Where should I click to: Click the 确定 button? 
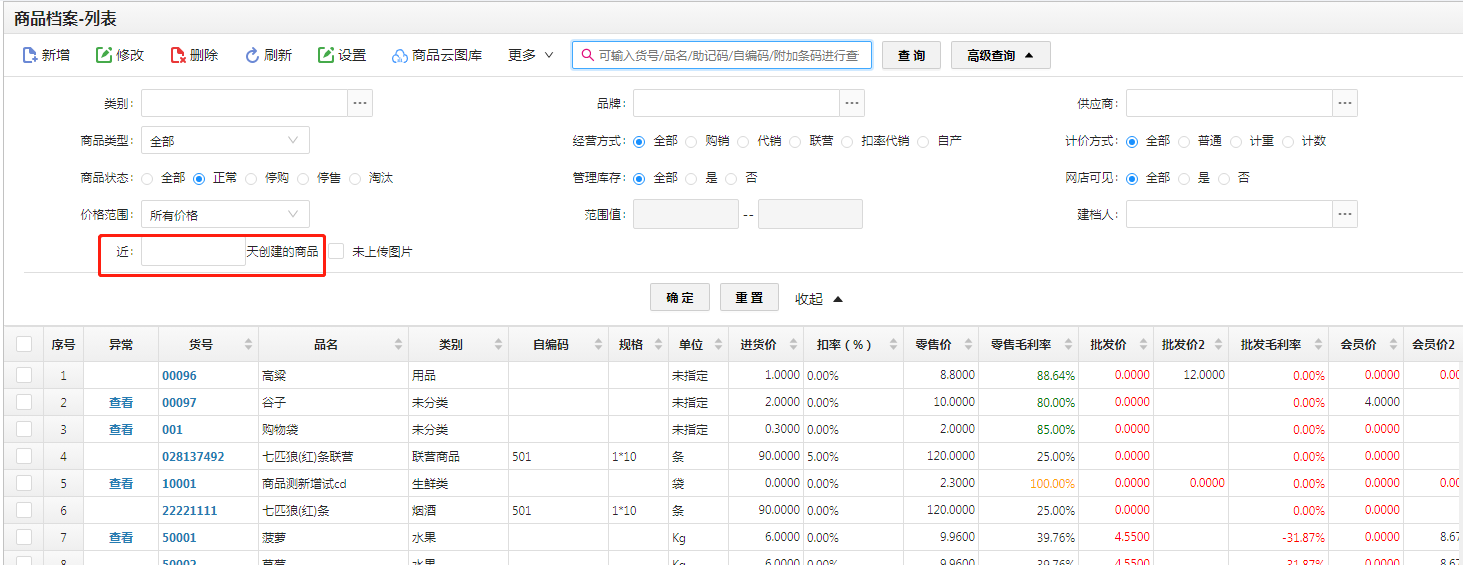[x=680, y=298]
